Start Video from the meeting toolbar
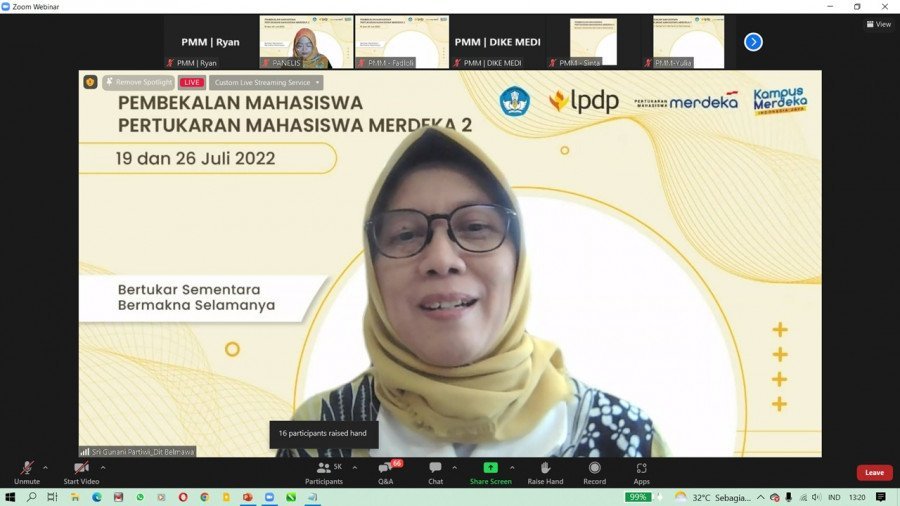900x506 pixels. pos(81,470)
